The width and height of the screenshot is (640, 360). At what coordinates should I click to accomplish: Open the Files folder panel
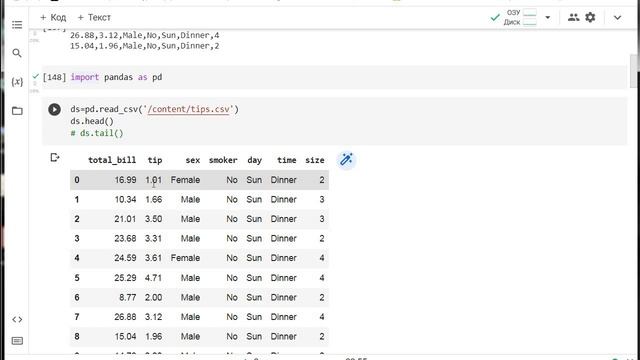coord(17,111)
